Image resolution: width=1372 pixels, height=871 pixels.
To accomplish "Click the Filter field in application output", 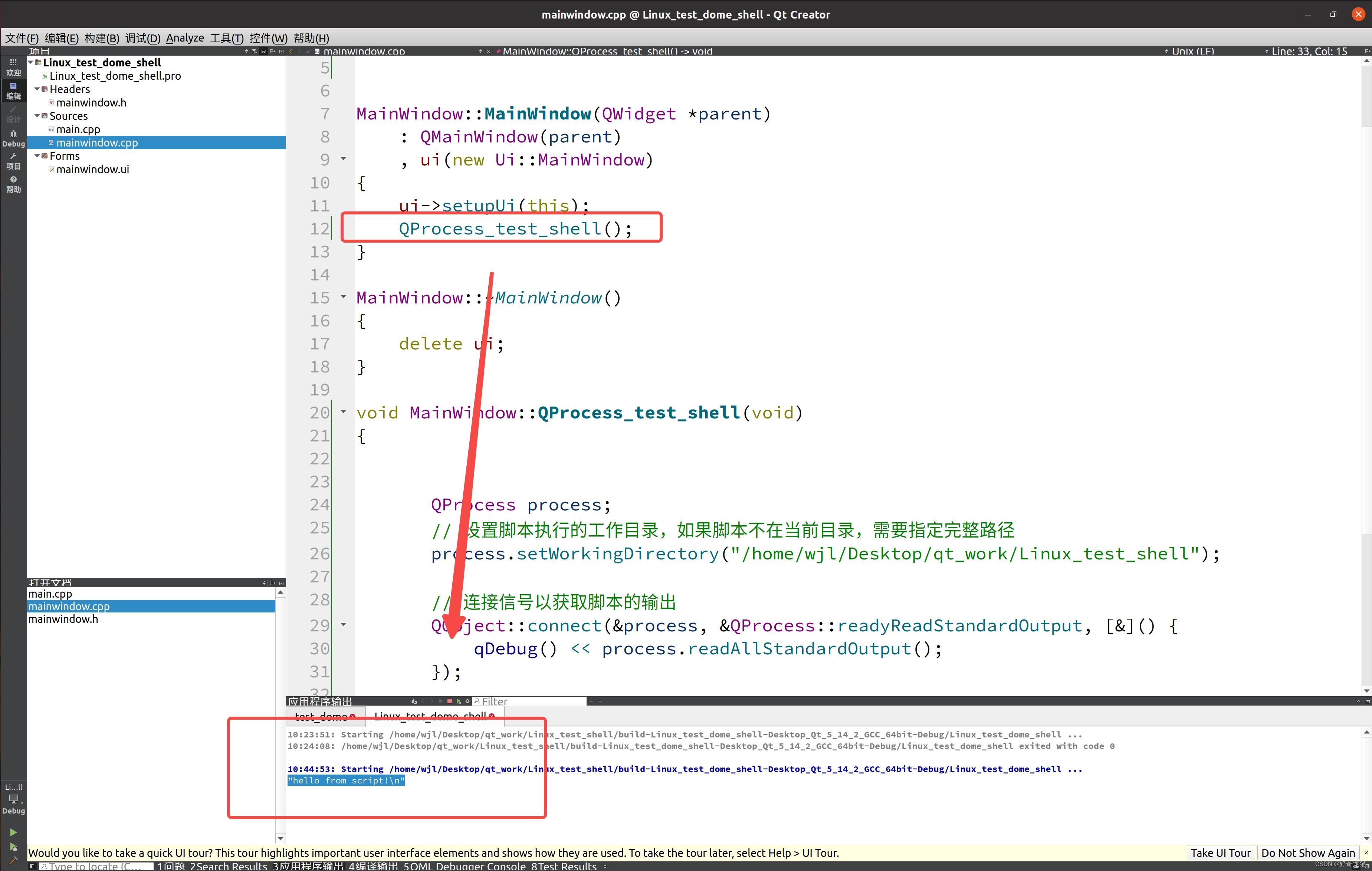I will click(x=529, y=701).
